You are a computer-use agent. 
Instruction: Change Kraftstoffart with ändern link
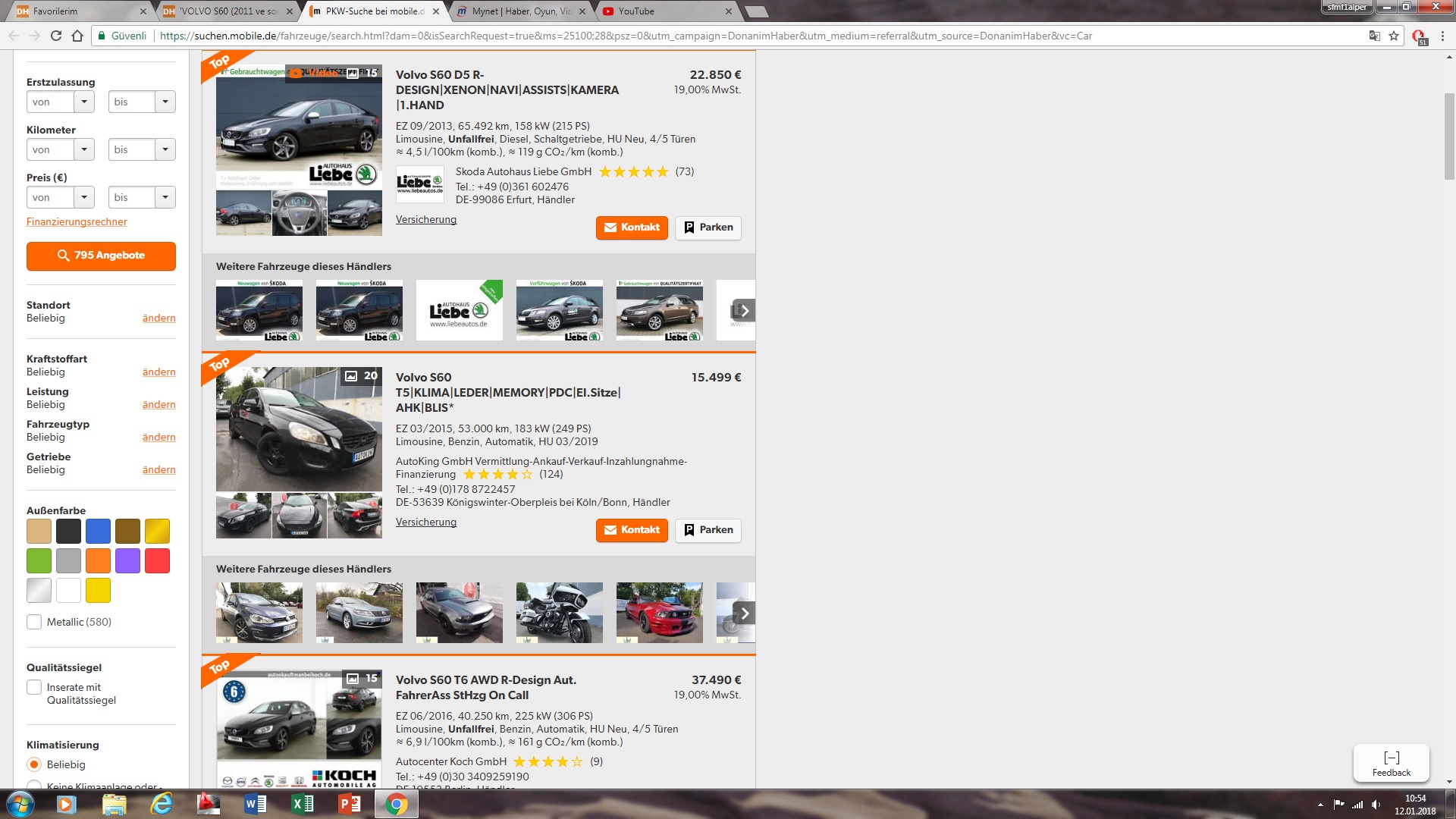(x=158, y=372)
